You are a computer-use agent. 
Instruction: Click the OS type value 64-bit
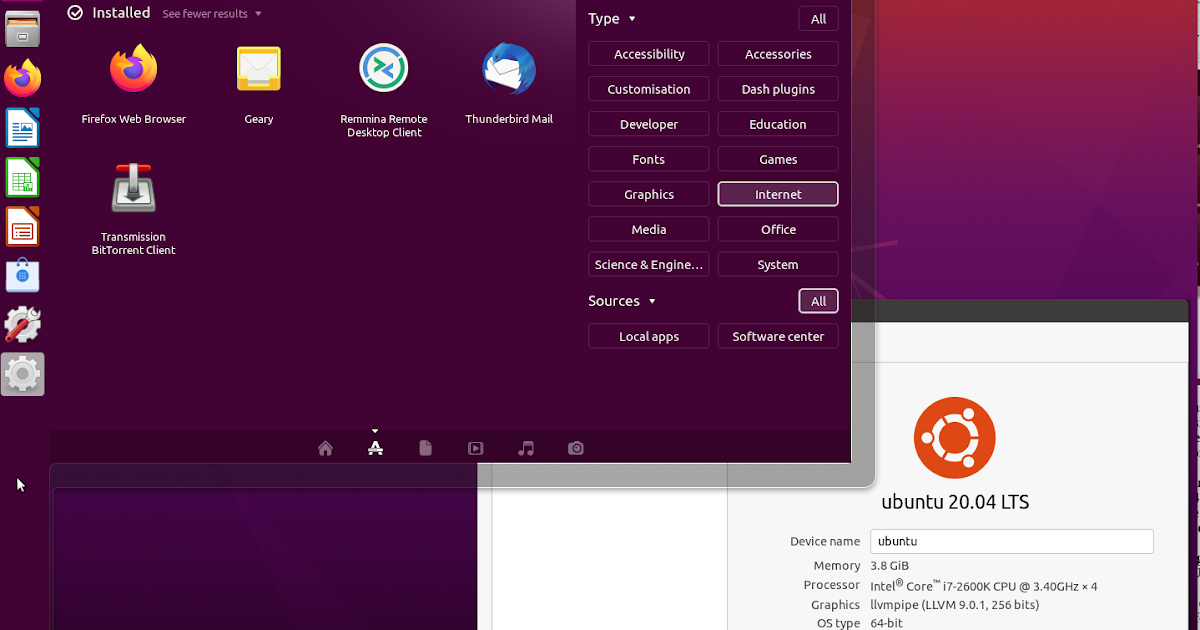(888, 623)
